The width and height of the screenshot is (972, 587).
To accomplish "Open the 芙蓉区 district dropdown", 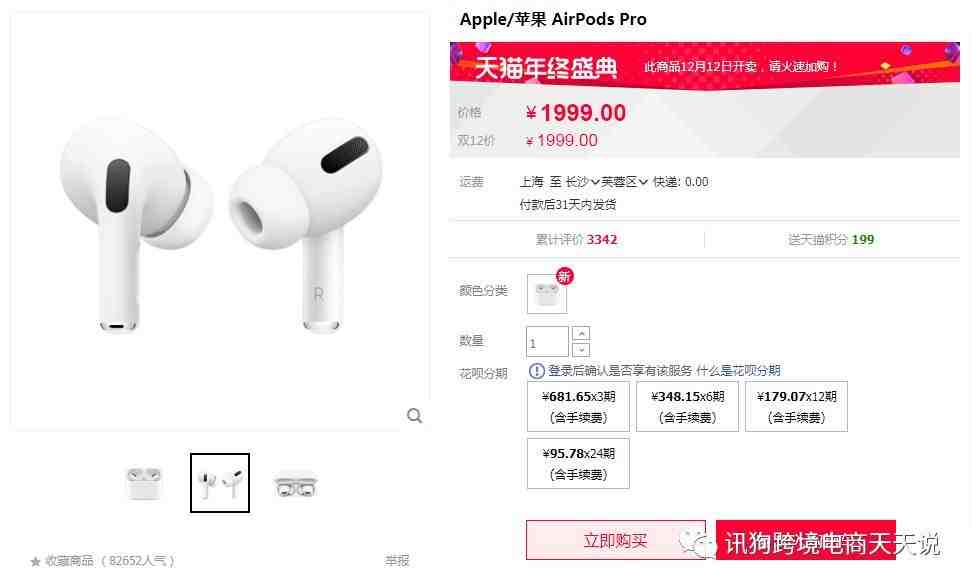I will 624,182.
